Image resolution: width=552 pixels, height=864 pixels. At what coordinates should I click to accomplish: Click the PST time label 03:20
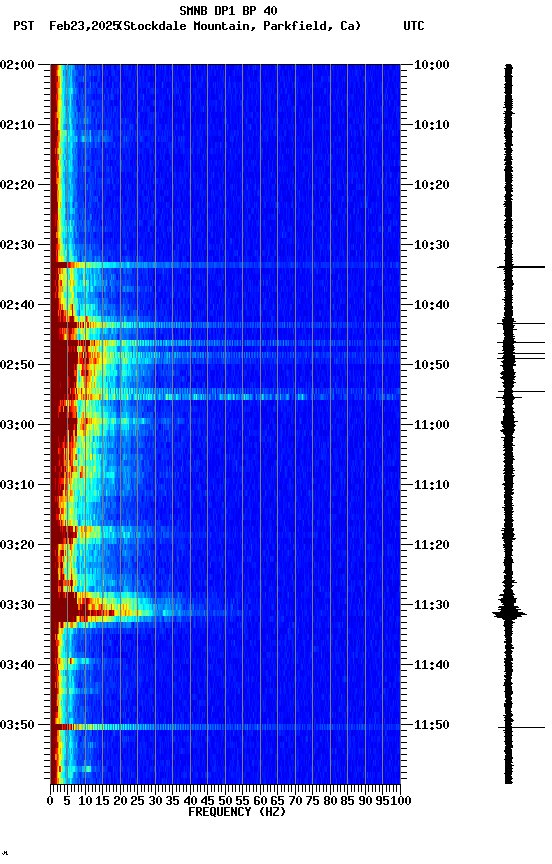coord(17,546)
